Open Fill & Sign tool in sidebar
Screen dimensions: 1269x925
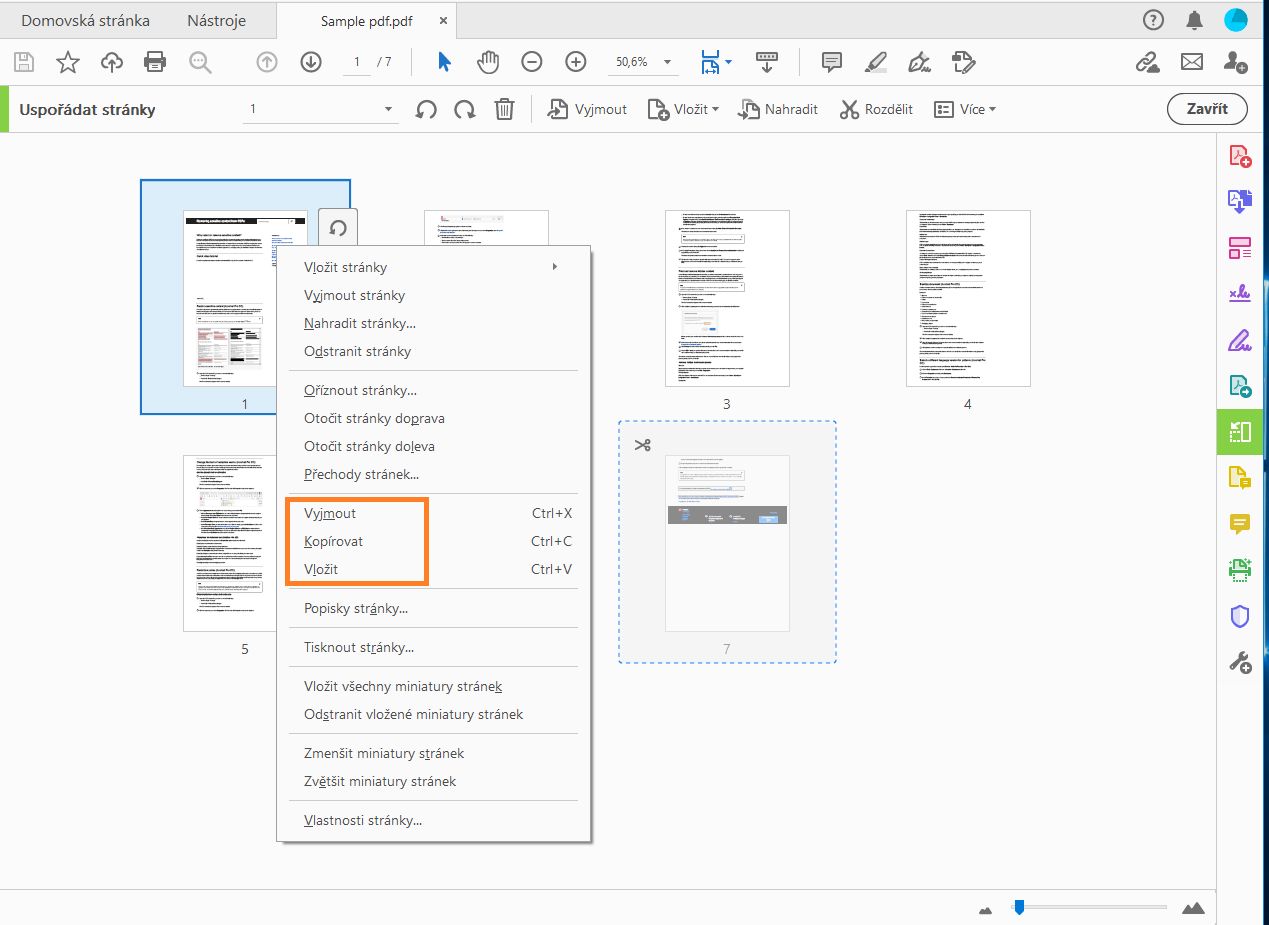pyautogui.click(x=1240, y=341)
